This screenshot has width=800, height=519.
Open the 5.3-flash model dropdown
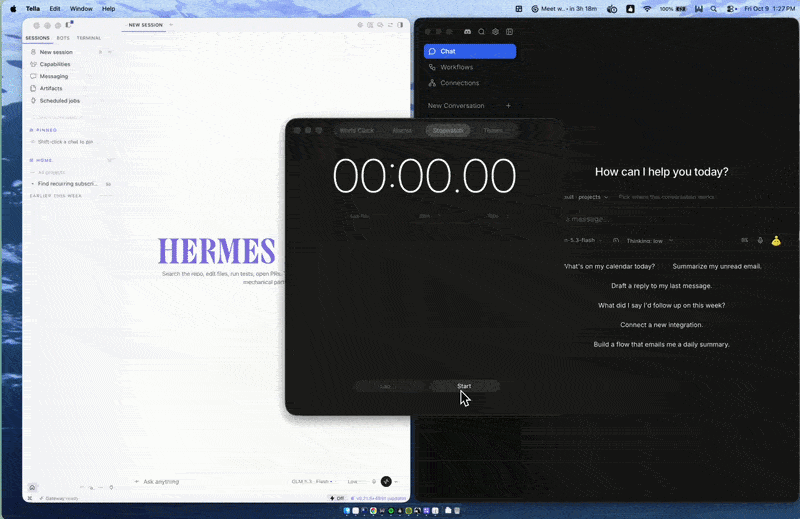tap(582, 240)
